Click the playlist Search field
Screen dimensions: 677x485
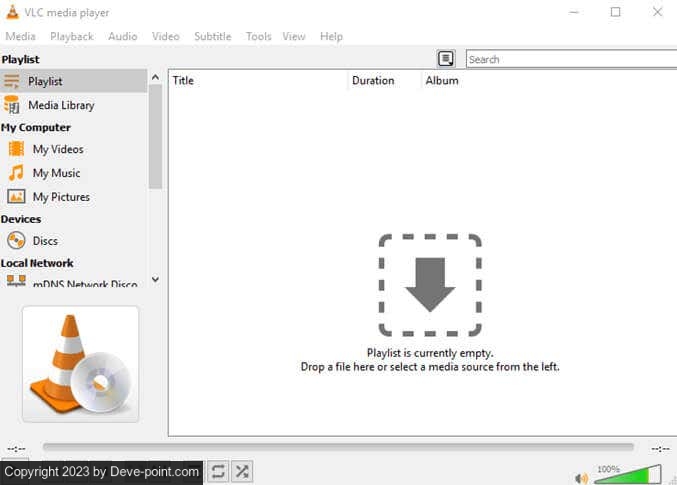pyautogui.click(x=570, y=59)
